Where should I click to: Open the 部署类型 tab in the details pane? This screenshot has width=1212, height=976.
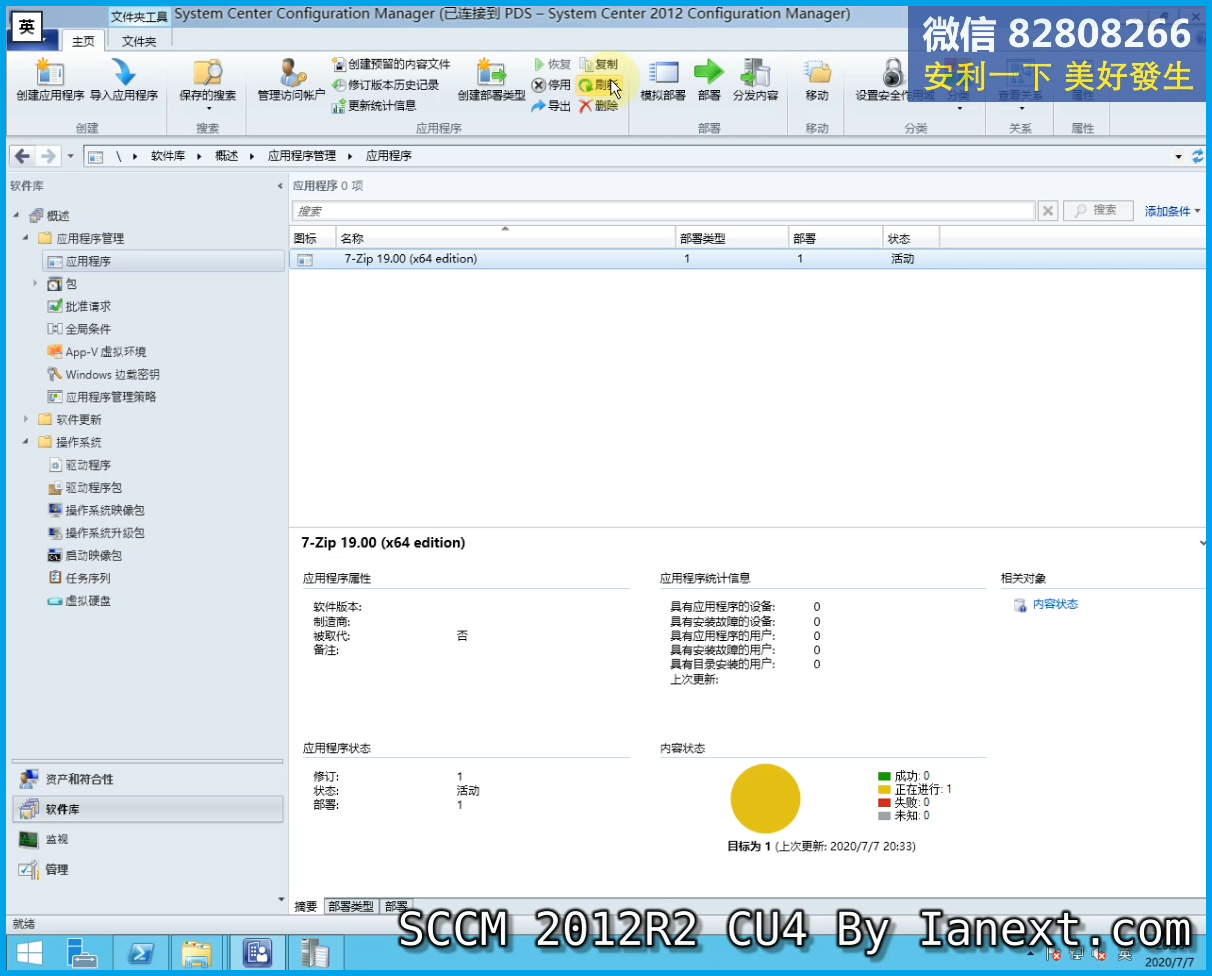coord(351,906)
